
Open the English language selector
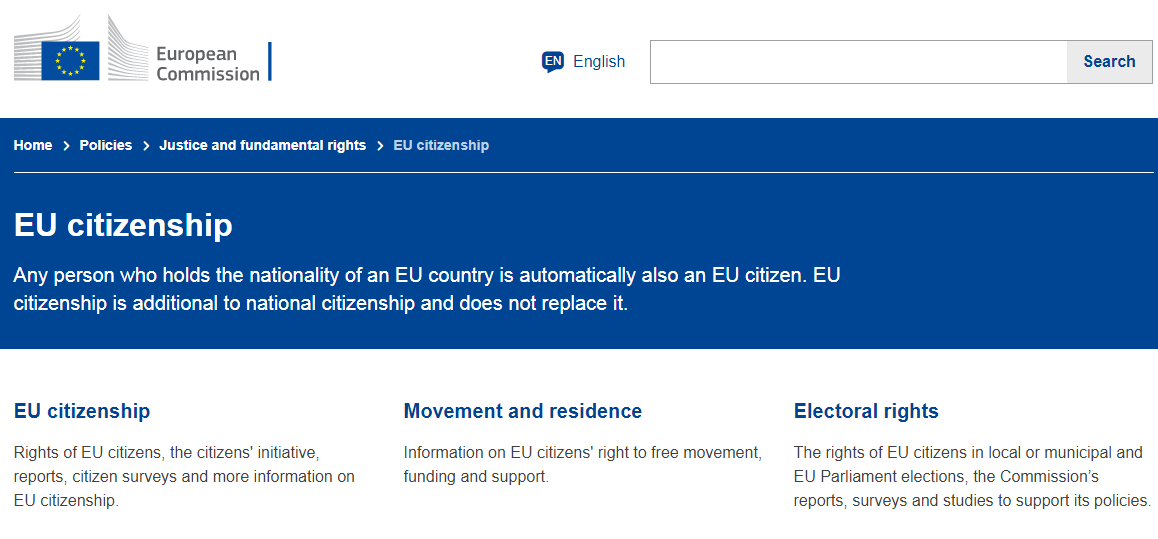[x=583, y=61]
